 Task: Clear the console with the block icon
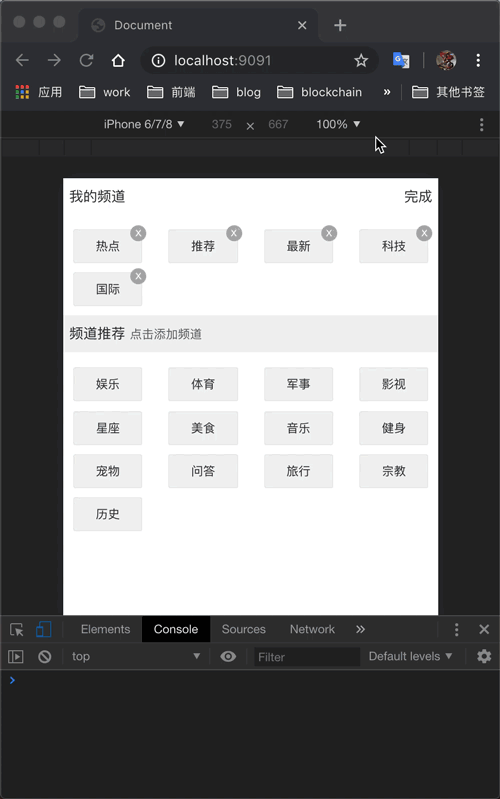45,656
